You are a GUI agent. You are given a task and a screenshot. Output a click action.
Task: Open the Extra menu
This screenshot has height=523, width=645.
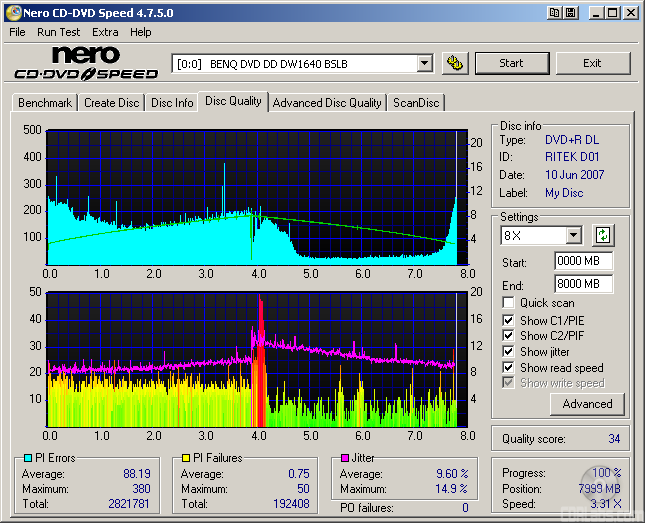click(105, 32)
